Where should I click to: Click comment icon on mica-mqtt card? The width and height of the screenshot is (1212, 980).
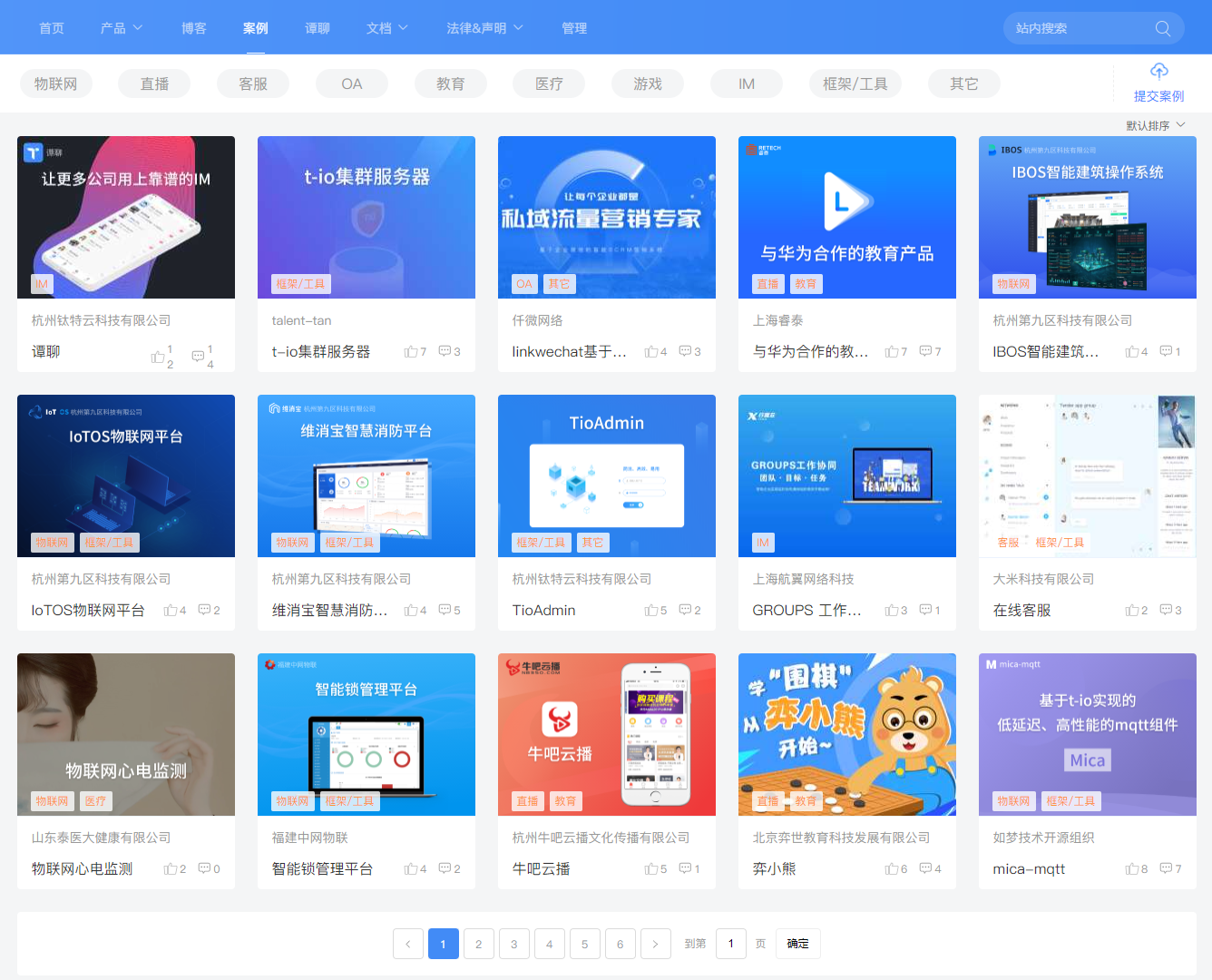[1166, 868]
